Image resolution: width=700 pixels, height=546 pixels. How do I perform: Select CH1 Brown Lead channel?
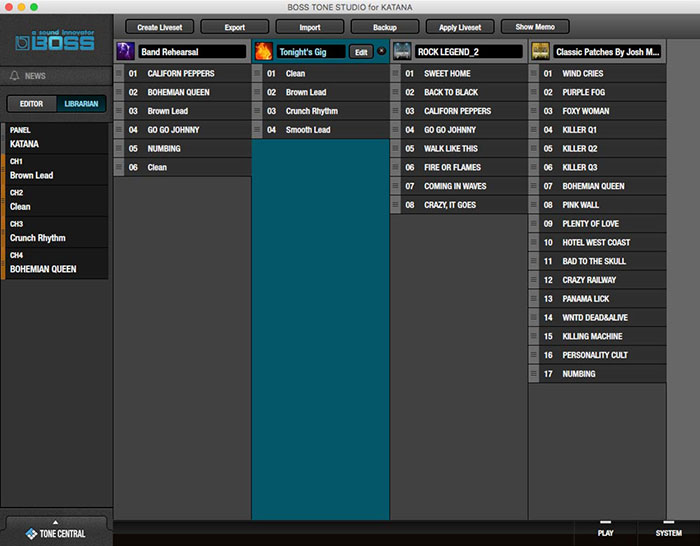point(54,169)
